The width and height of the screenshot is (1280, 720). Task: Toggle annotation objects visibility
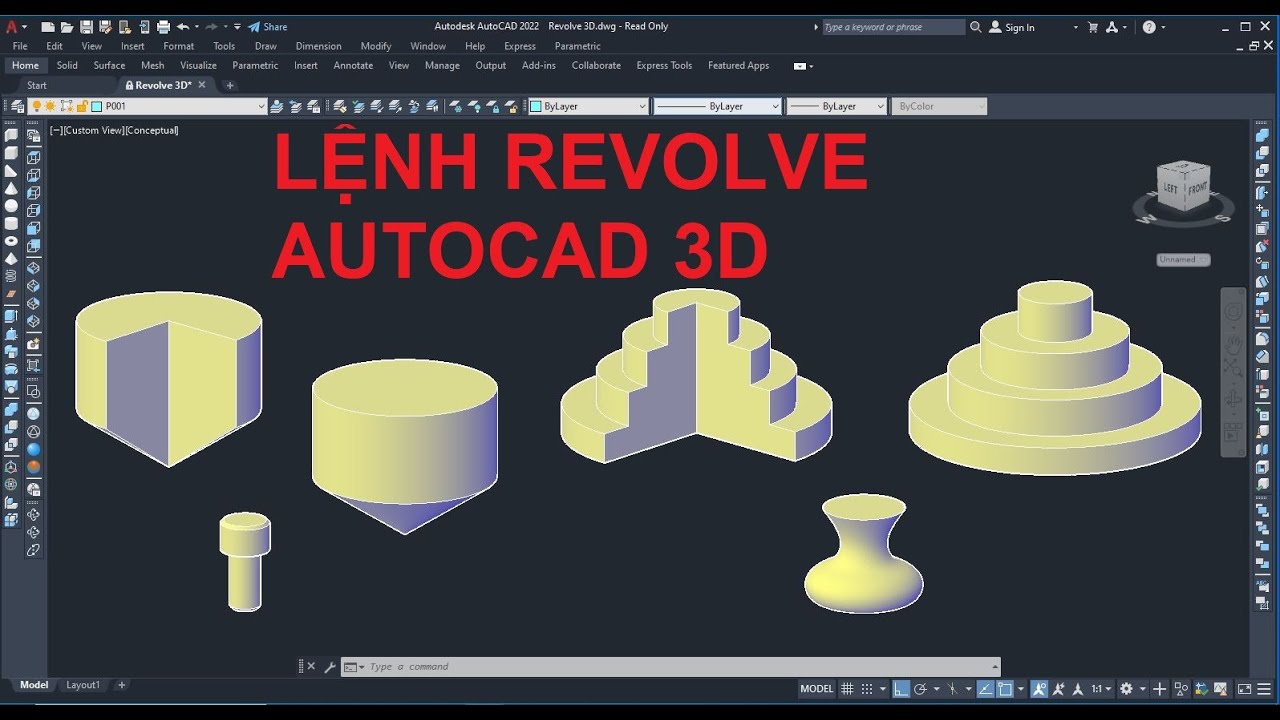pos(1039,689)
